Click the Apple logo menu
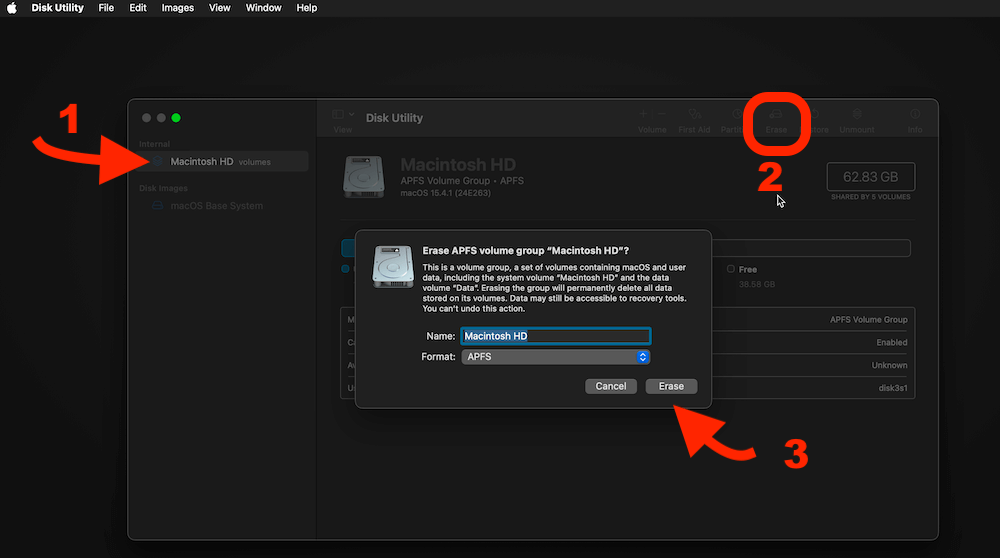The image size is (1000, 558). [13, 8]
